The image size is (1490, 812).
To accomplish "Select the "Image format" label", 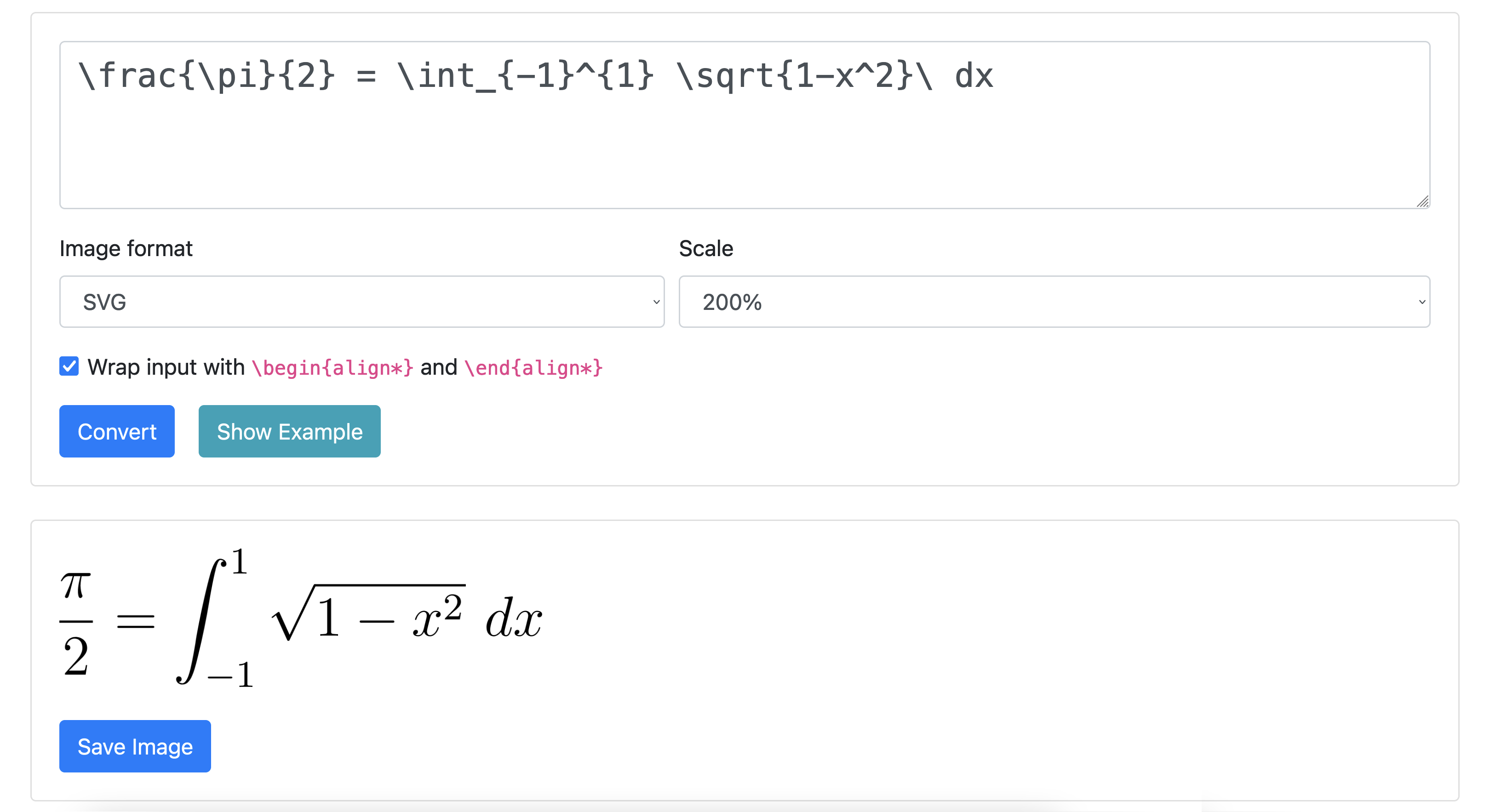I will click(x=126, y=248).
